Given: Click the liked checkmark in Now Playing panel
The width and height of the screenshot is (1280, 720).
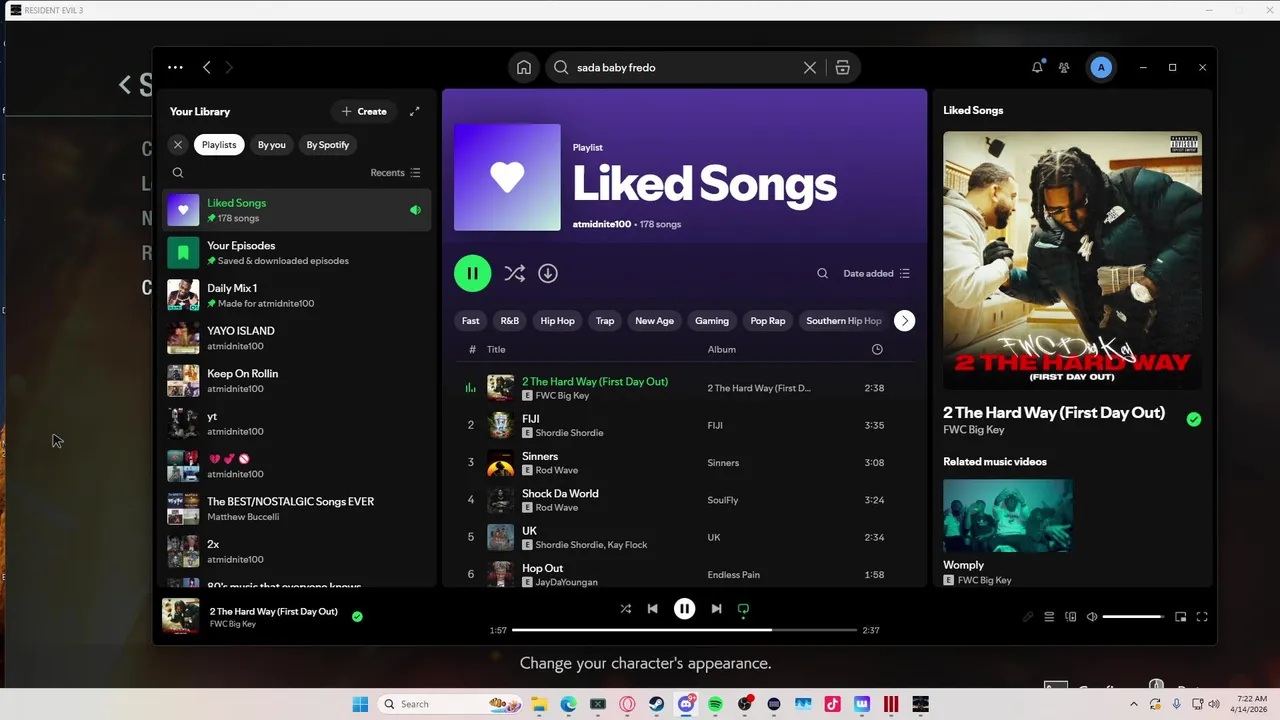Looking at the screenshot, I should click(1193, 420).
